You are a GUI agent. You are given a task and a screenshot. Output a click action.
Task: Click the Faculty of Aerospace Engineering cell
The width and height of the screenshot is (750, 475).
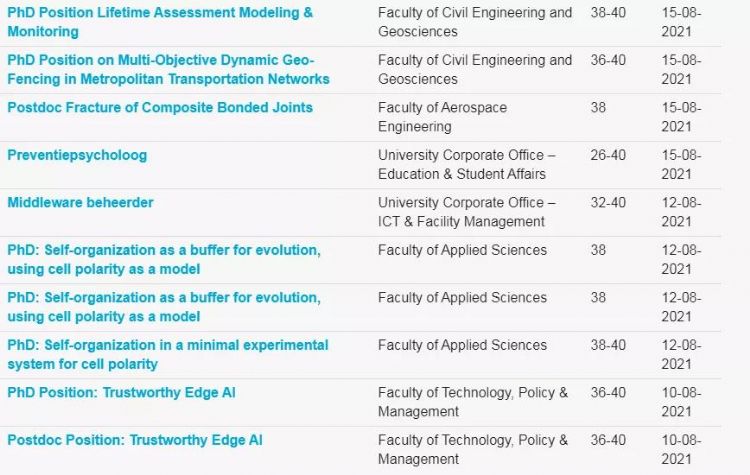[442, 117]
